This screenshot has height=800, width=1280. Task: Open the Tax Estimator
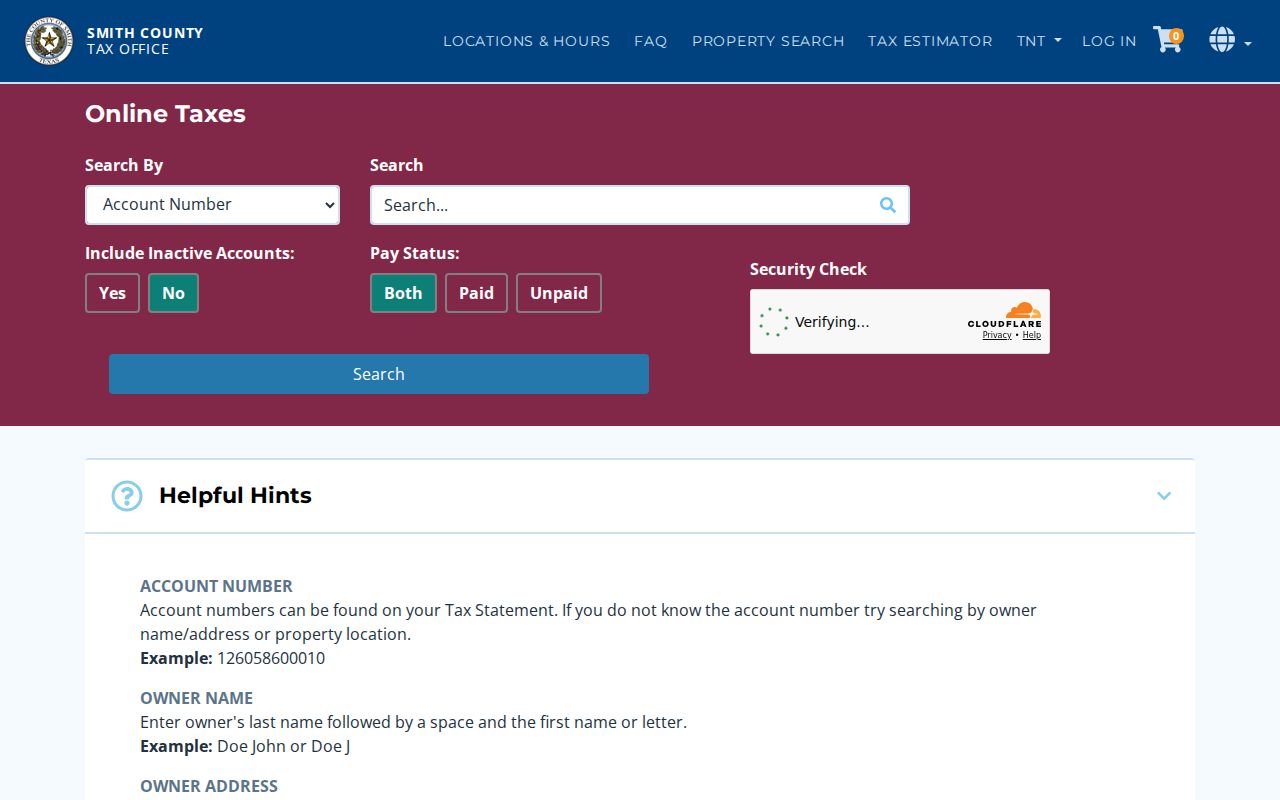930,41
